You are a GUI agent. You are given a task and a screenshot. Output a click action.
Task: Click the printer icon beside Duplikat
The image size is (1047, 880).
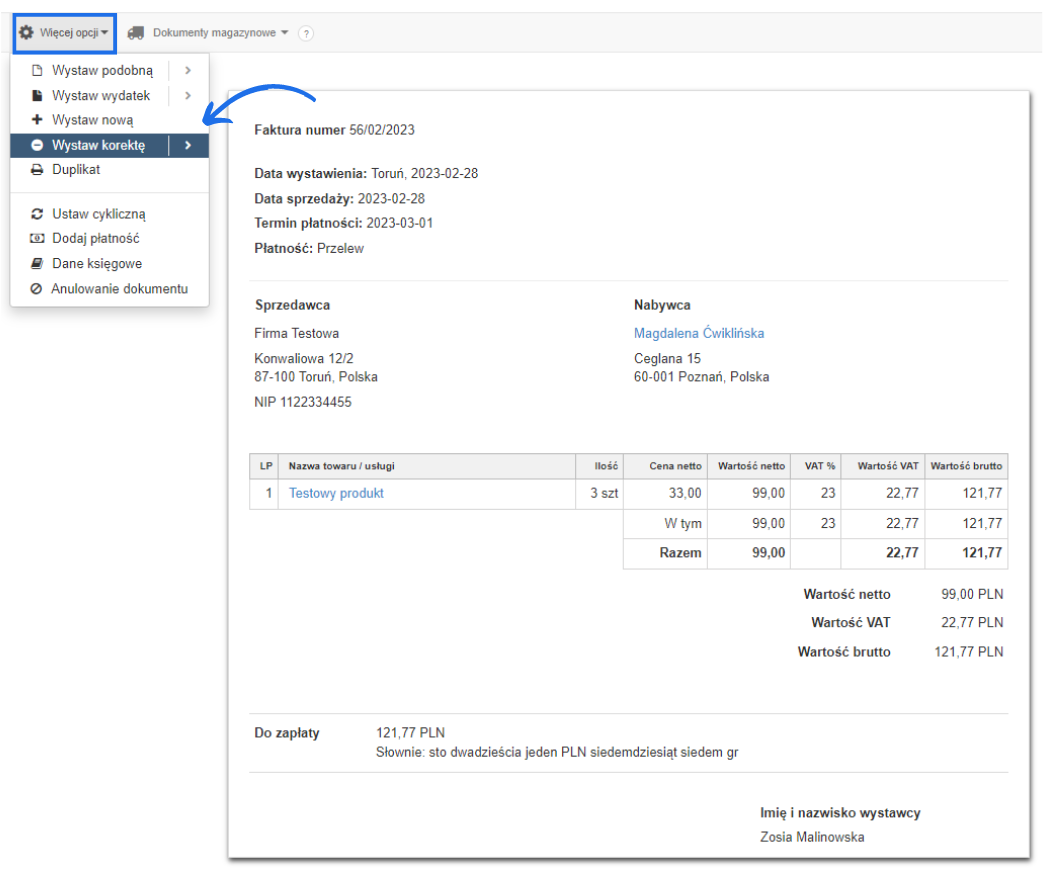coord(37,170)
